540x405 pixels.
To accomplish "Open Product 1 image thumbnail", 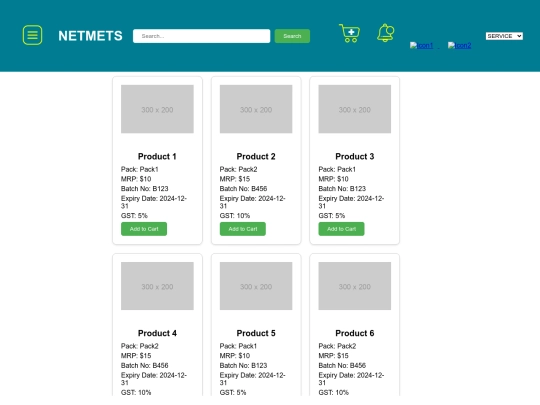I will tap(157, 109).
